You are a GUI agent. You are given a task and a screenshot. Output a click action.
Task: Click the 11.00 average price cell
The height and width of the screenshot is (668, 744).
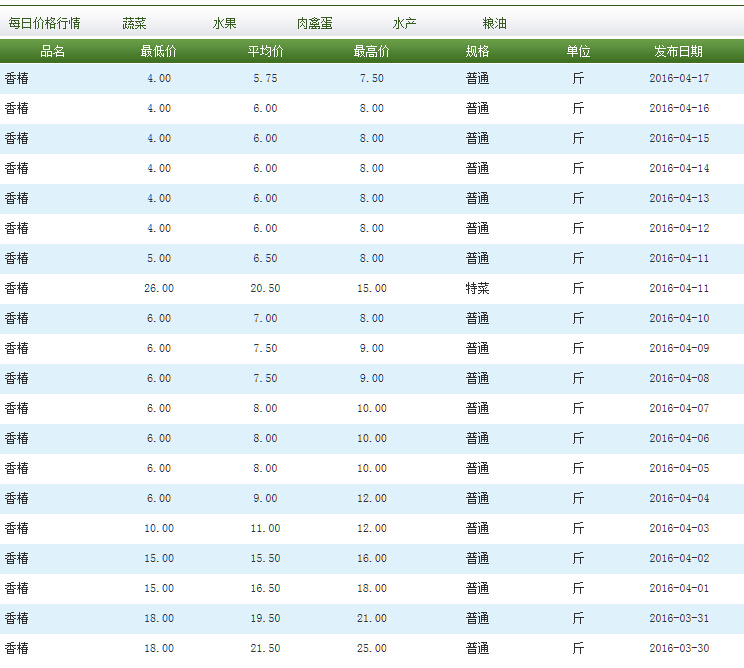pyautogui.click(x=265, y=528)
